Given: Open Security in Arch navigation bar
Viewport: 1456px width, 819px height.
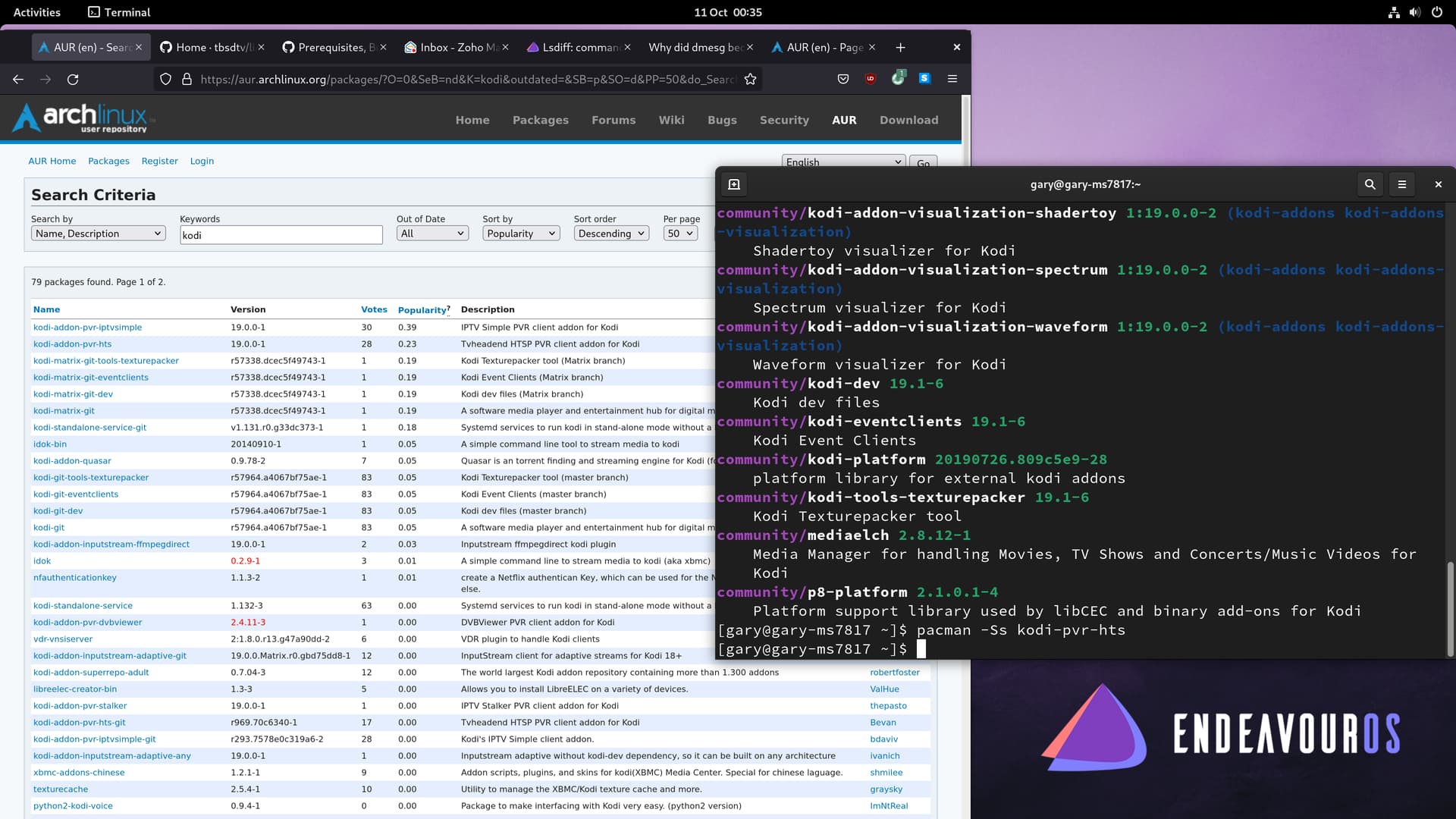Looking at the screenshot, I should click(784, 120).
